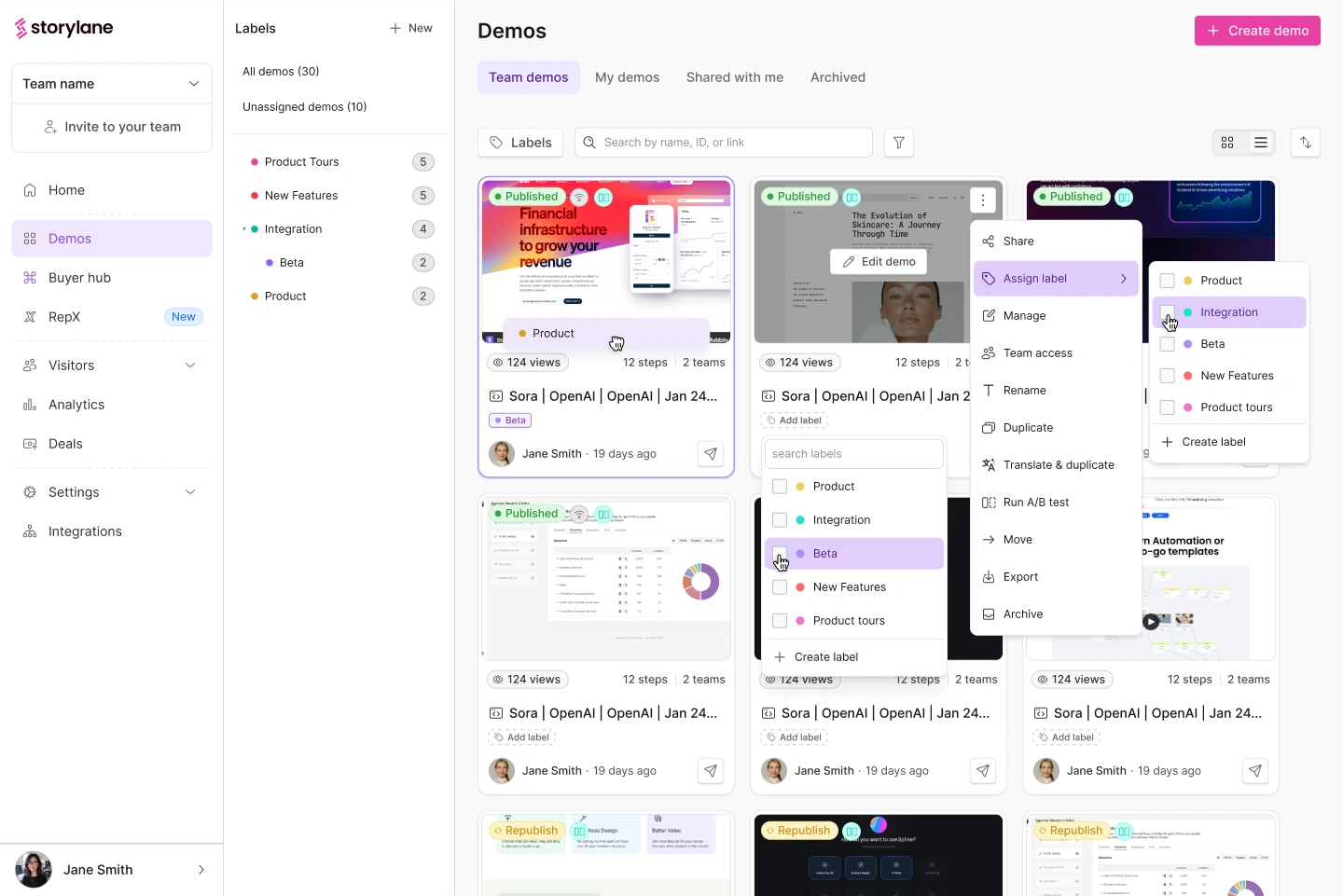Switch to Team demos tab
The image size is (1343, 896).
(529, 77)
